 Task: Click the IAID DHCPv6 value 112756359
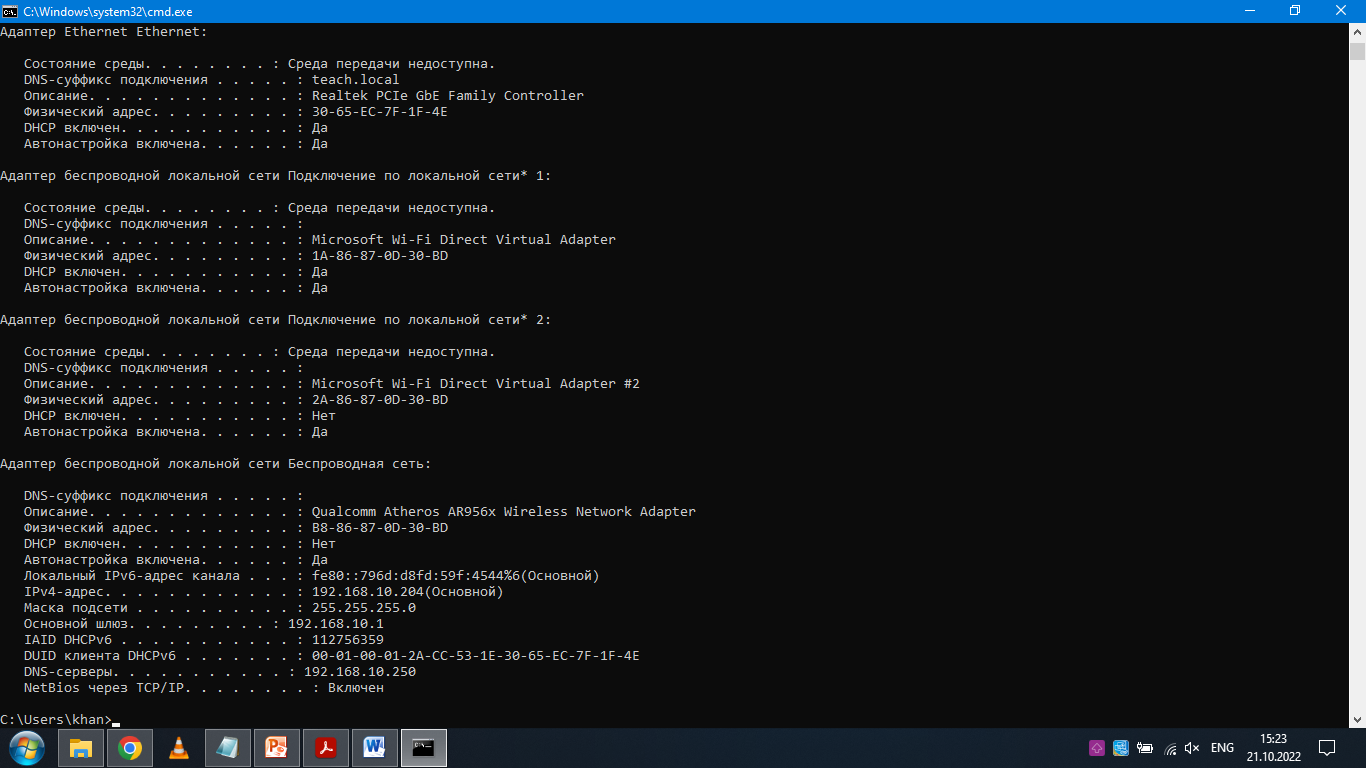tap(348, 640)
